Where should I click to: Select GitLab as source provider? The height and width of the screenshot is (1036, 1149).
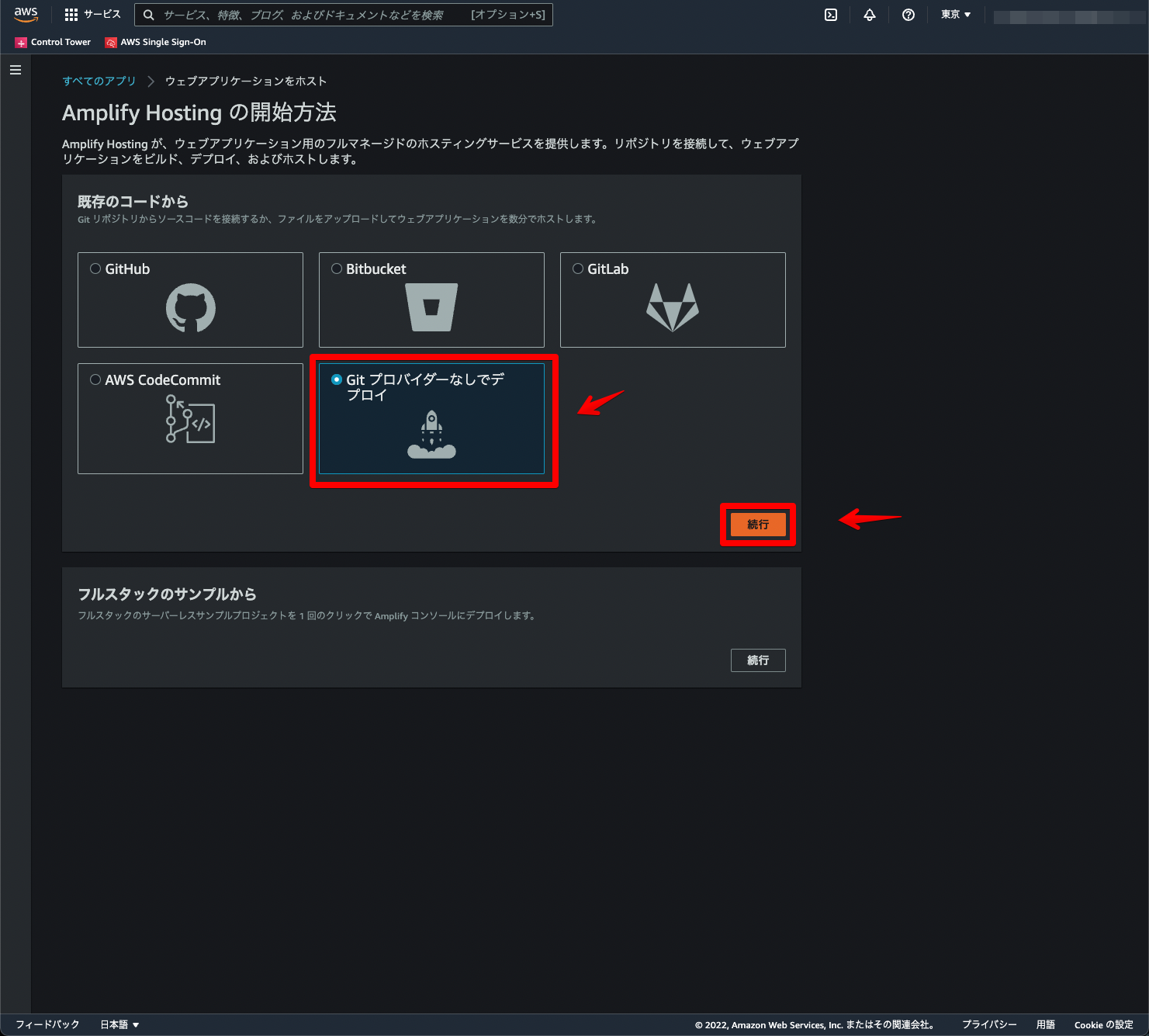(578, 269)
